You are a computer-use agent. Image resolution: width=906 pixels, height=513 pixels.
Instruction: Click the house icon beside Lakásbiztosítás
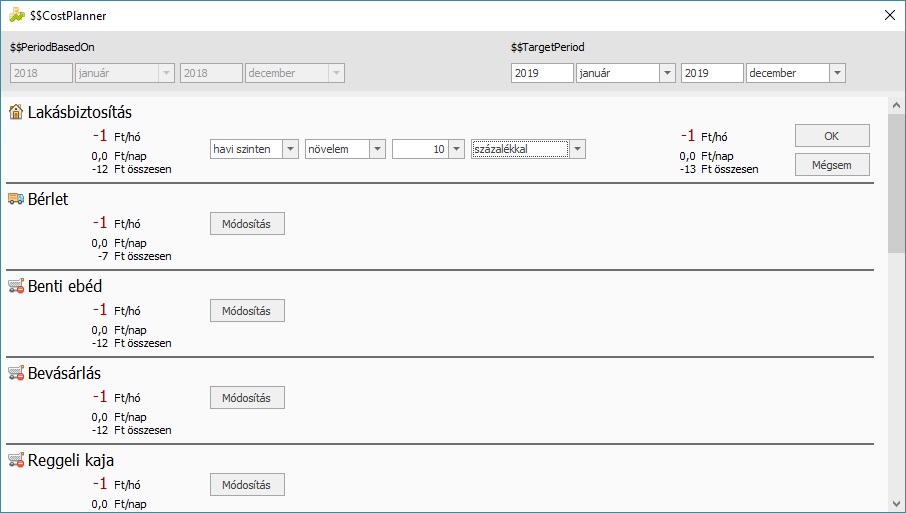(16, 112)
